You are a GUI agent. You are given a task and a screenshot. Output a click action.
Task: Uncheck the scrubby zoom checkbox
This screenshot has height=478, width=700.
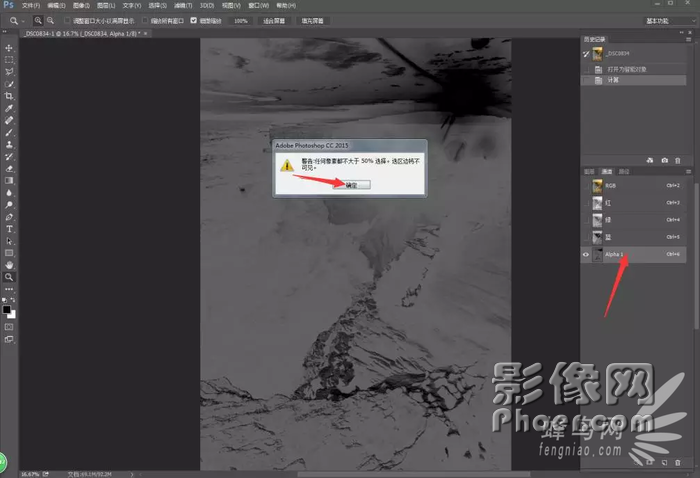(x=194, y=21)
